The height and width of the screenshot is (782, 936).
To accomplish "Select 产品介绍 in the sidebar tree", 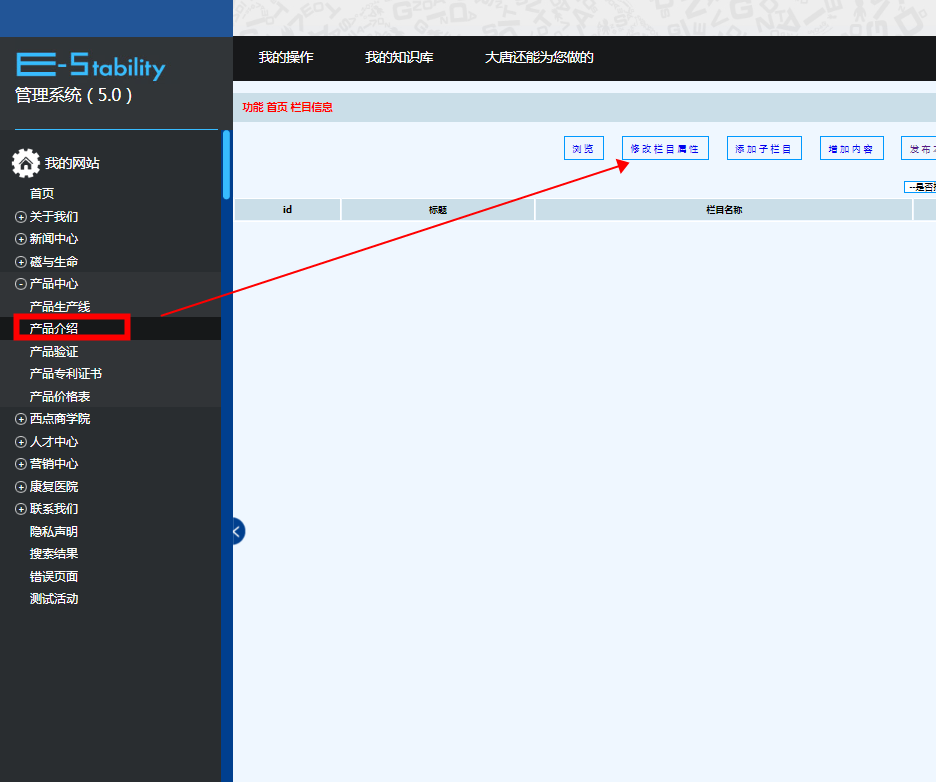I will click(x=54, y=328).
